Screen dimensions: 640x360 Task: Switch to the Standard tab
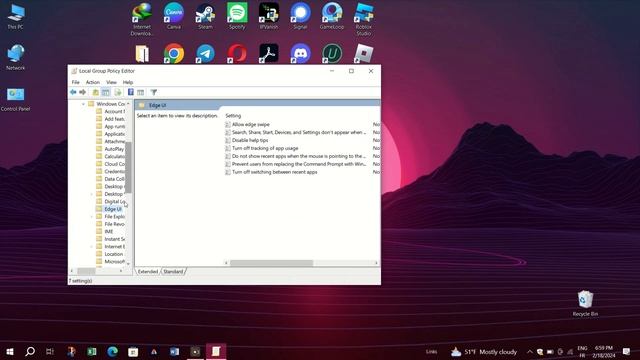pyautogui.click(x=173, y=271)
